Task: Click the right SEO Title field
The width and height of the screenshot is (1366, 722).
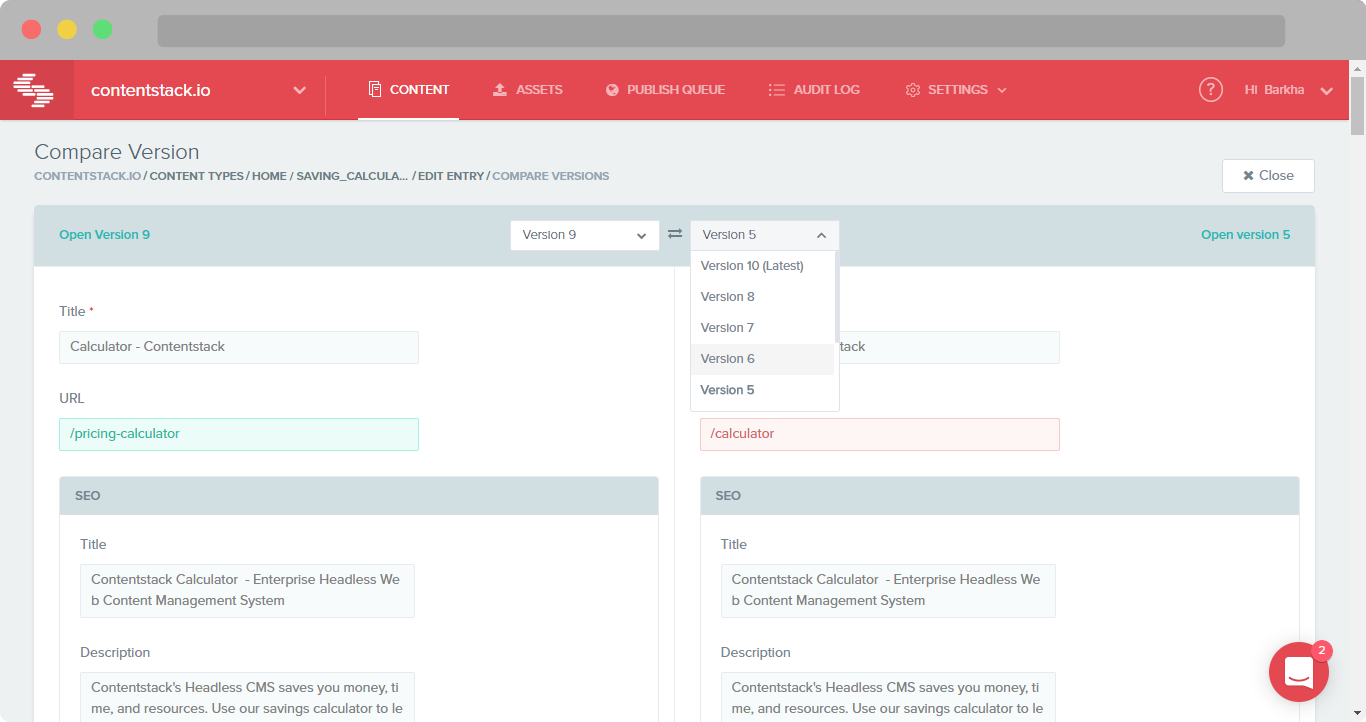Action: [x=888, y=590]
